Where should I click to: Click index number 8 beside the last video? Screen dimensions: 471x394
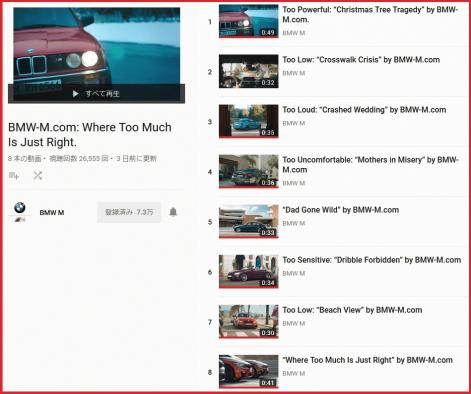click(x=210, y=372)
